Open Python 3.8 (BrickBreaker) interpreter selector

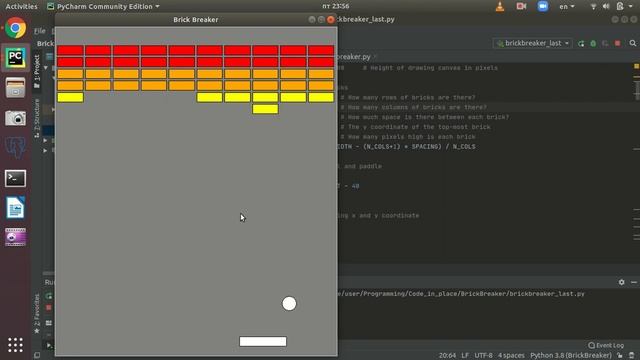coord(571,356)
